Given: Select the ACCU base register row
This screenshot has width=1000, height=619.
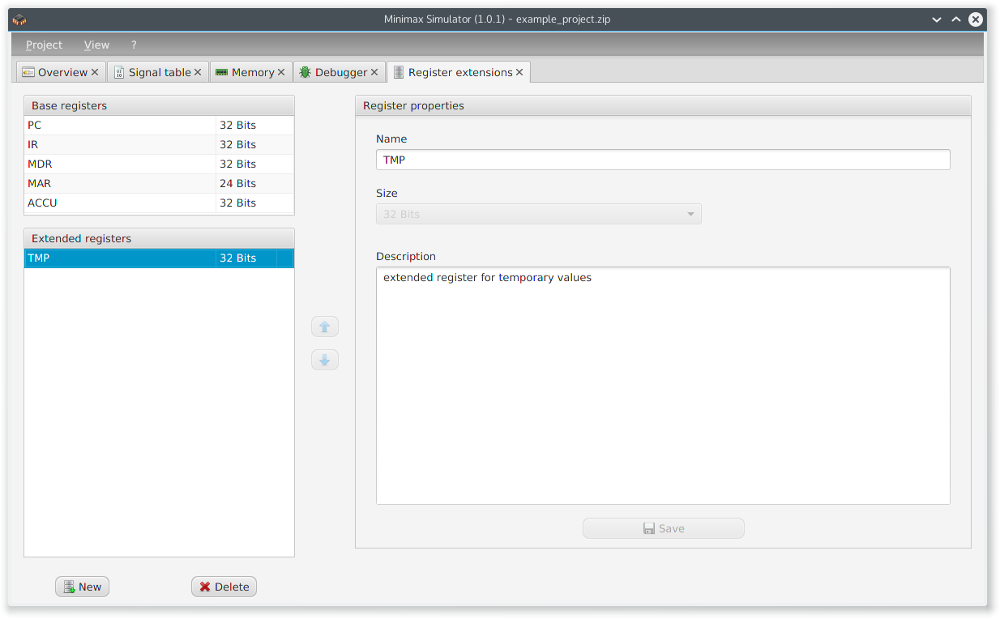Looking at the screenshot, I should [x=159, y=203].
